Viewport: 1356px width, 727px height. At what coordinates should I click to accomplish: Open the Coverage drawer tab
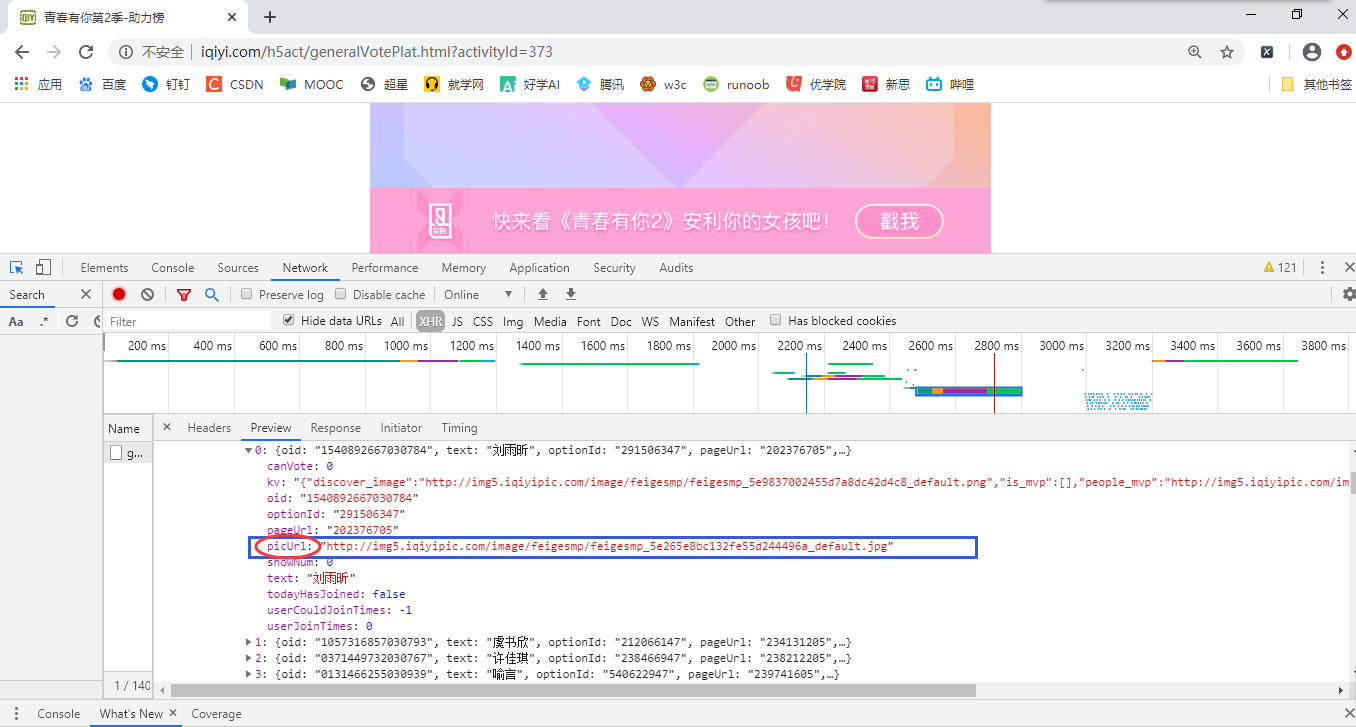pos(216,714)
